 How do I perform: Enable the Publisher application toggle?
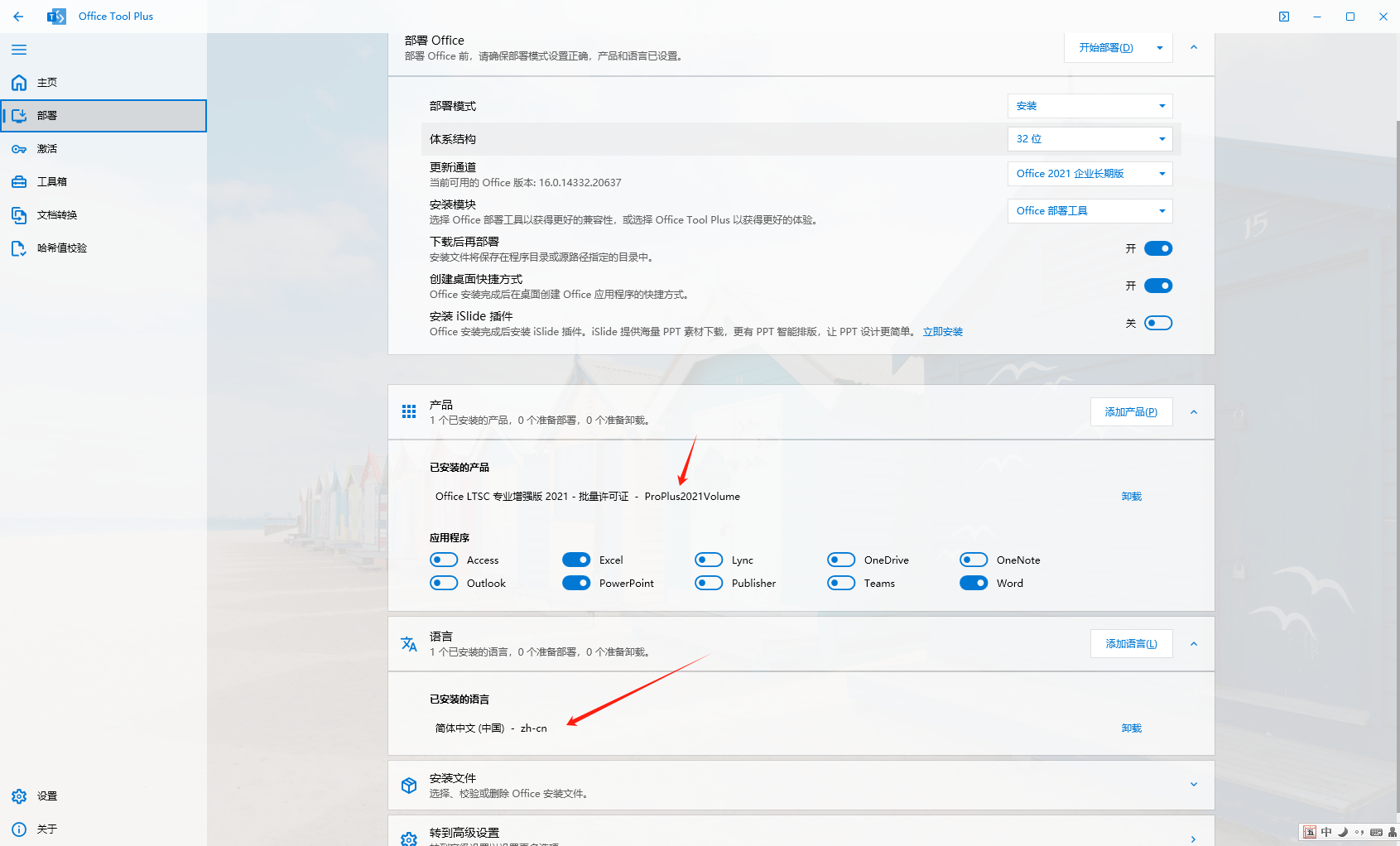tap(709, 583)
